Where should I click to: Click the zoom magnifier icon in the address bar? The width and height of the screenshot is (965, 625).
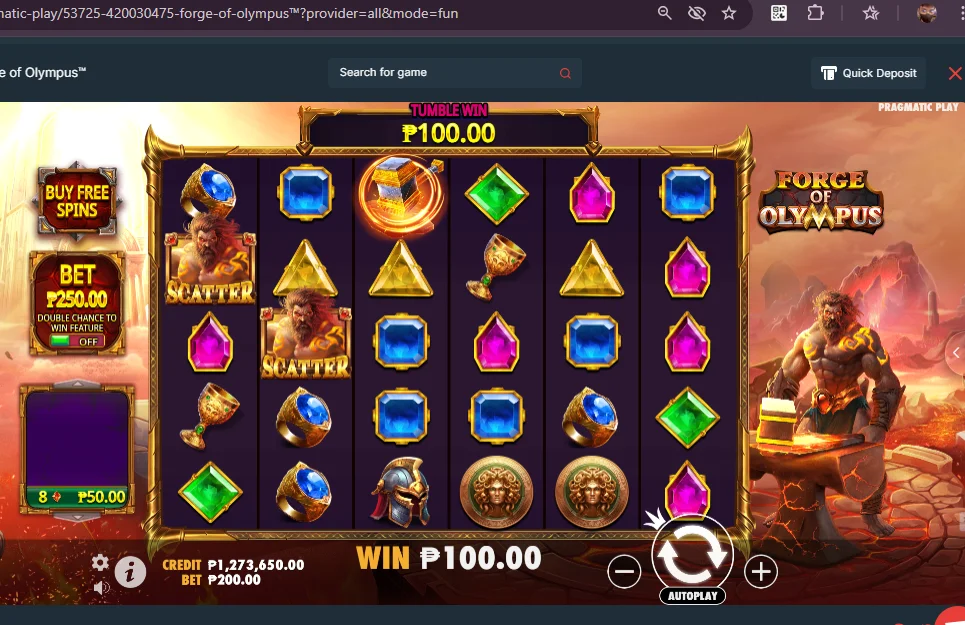coord(664,13)
